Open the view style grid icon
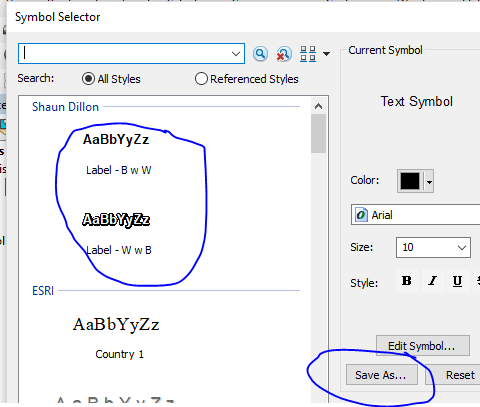 (x=308, y=54)
